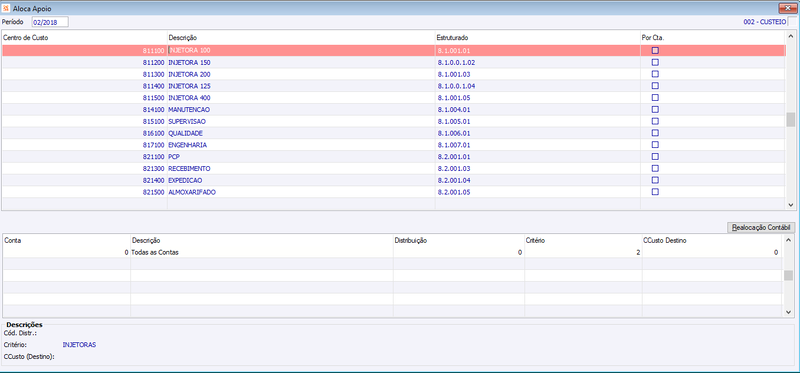Toggle Por Cta. checkbox for QUALIDADE
Screen dimensions: 800x373
[655, 133]
